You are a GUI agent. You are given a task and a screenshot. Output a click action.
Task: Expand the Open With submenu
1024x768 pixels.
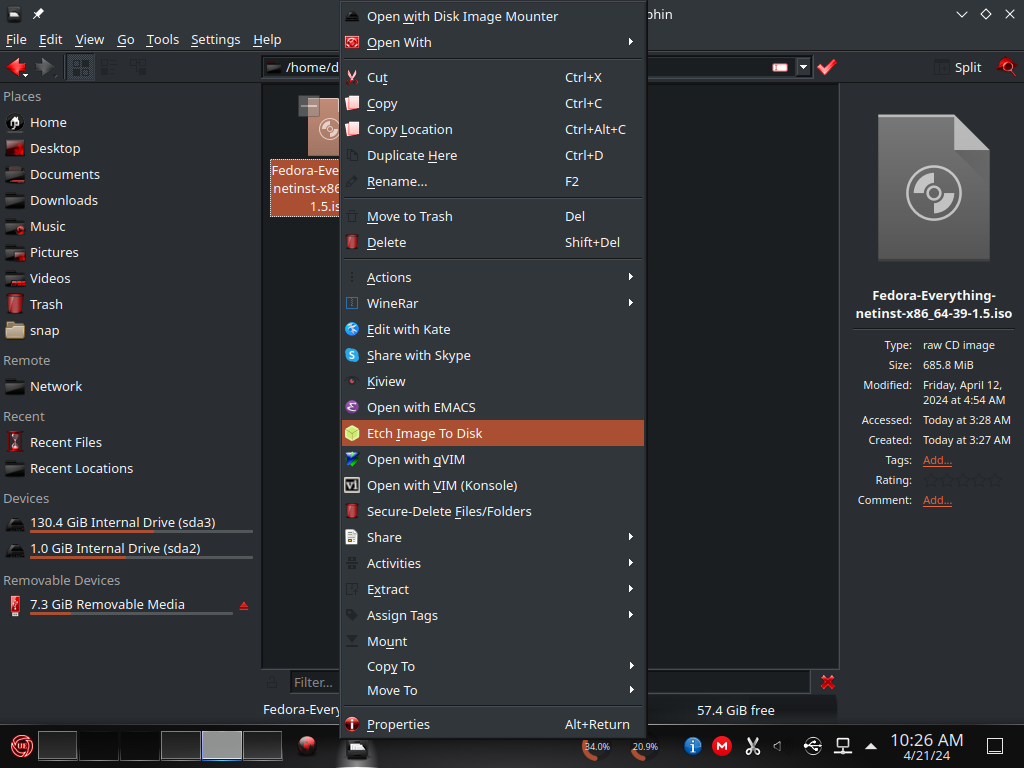[493, 42]
